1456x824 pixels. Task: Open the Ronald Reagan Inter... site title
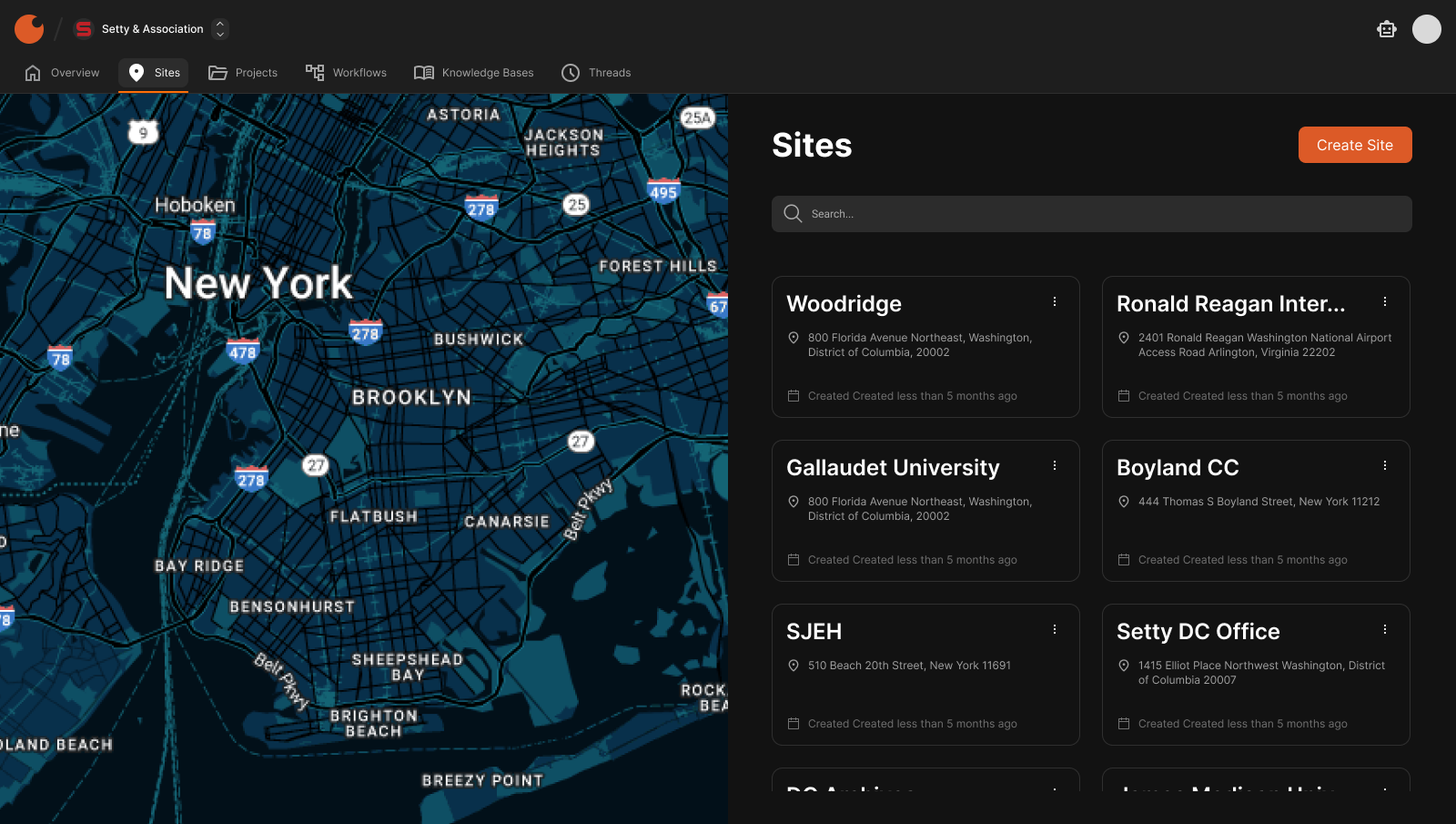point(1230,304)
